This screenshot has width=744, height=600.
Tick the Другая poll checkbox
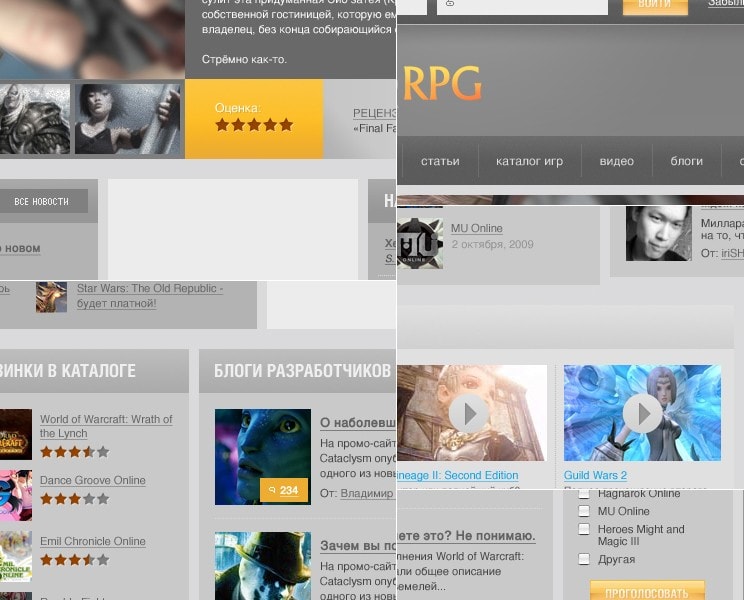pos(584,559)
